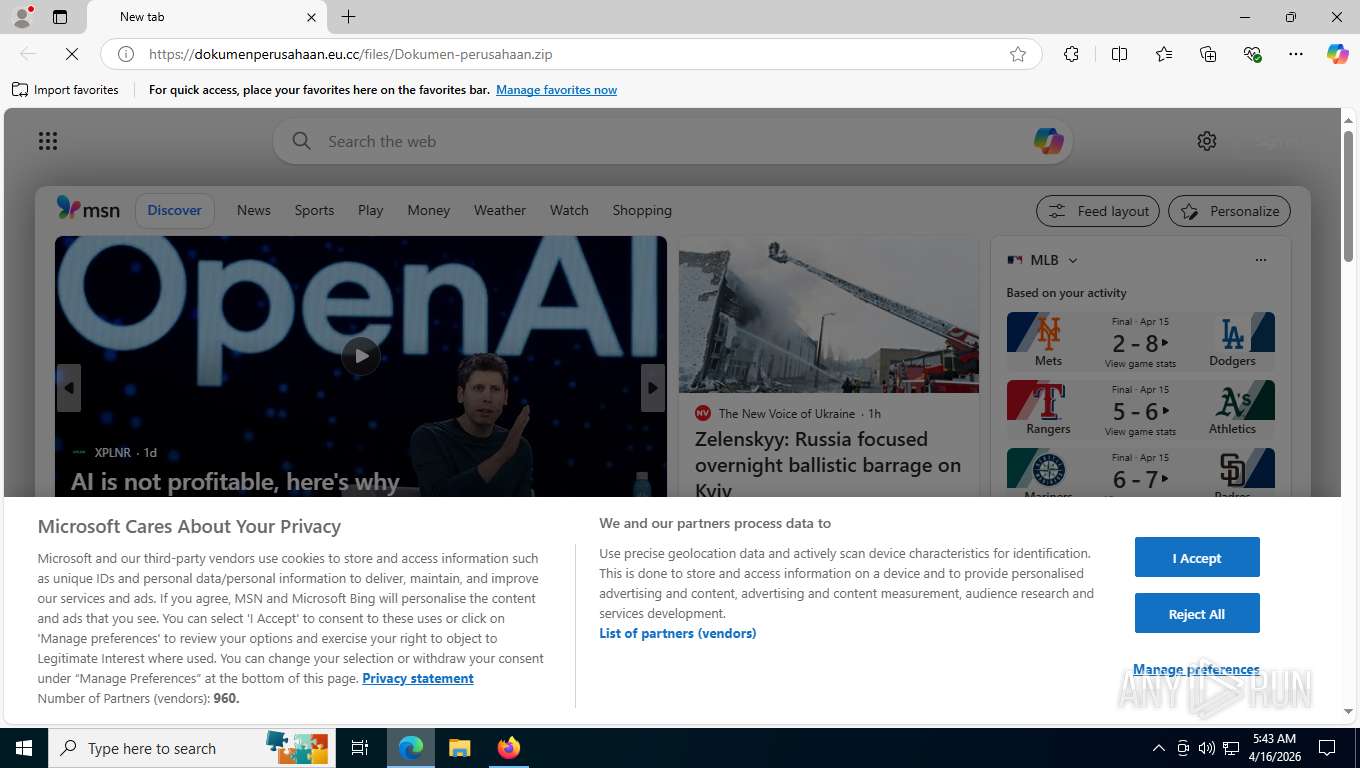The height and width of the screenshot is (768, 1360).
Task: Click the Personalize button
Action: click(x=1230, y=211)
